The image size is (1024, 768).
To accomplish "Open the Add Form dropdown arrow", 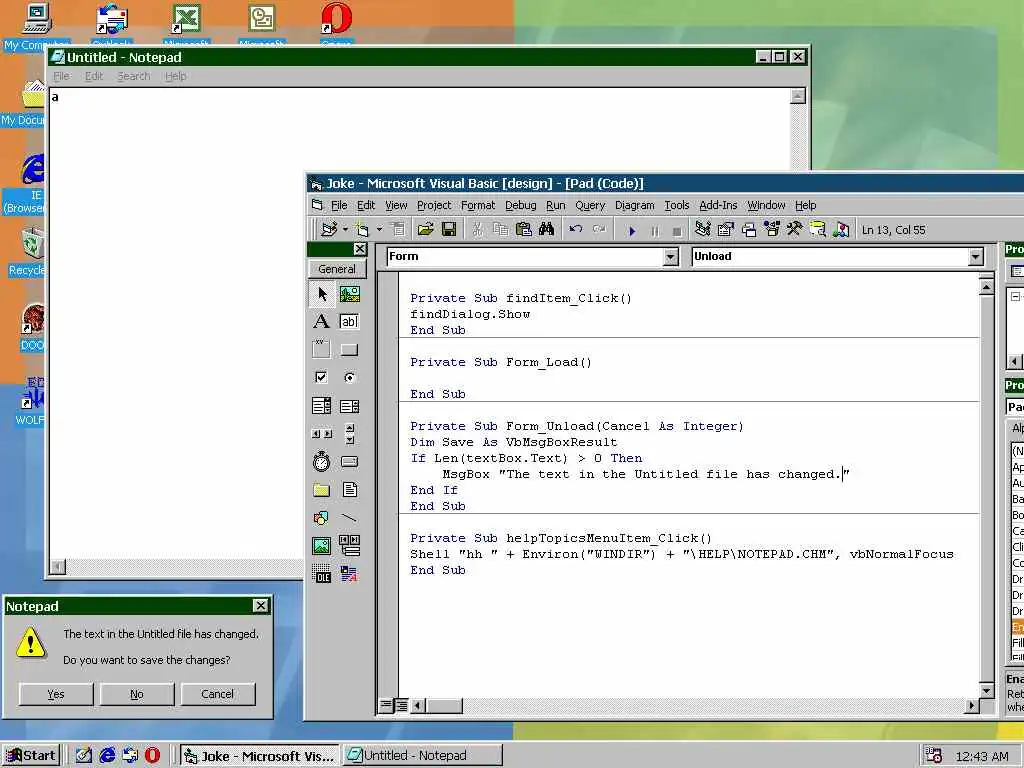I will point(379,229).
